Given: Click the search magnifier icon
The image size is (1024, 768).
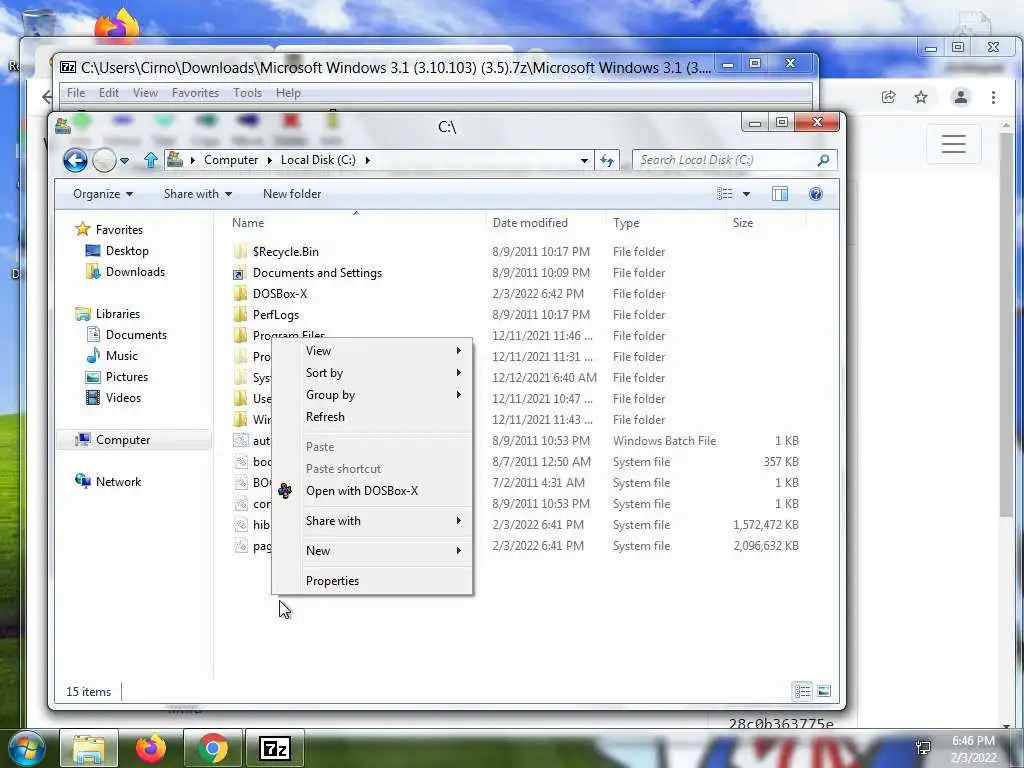Looking at the screenshot, I should (x=824, y=160).
